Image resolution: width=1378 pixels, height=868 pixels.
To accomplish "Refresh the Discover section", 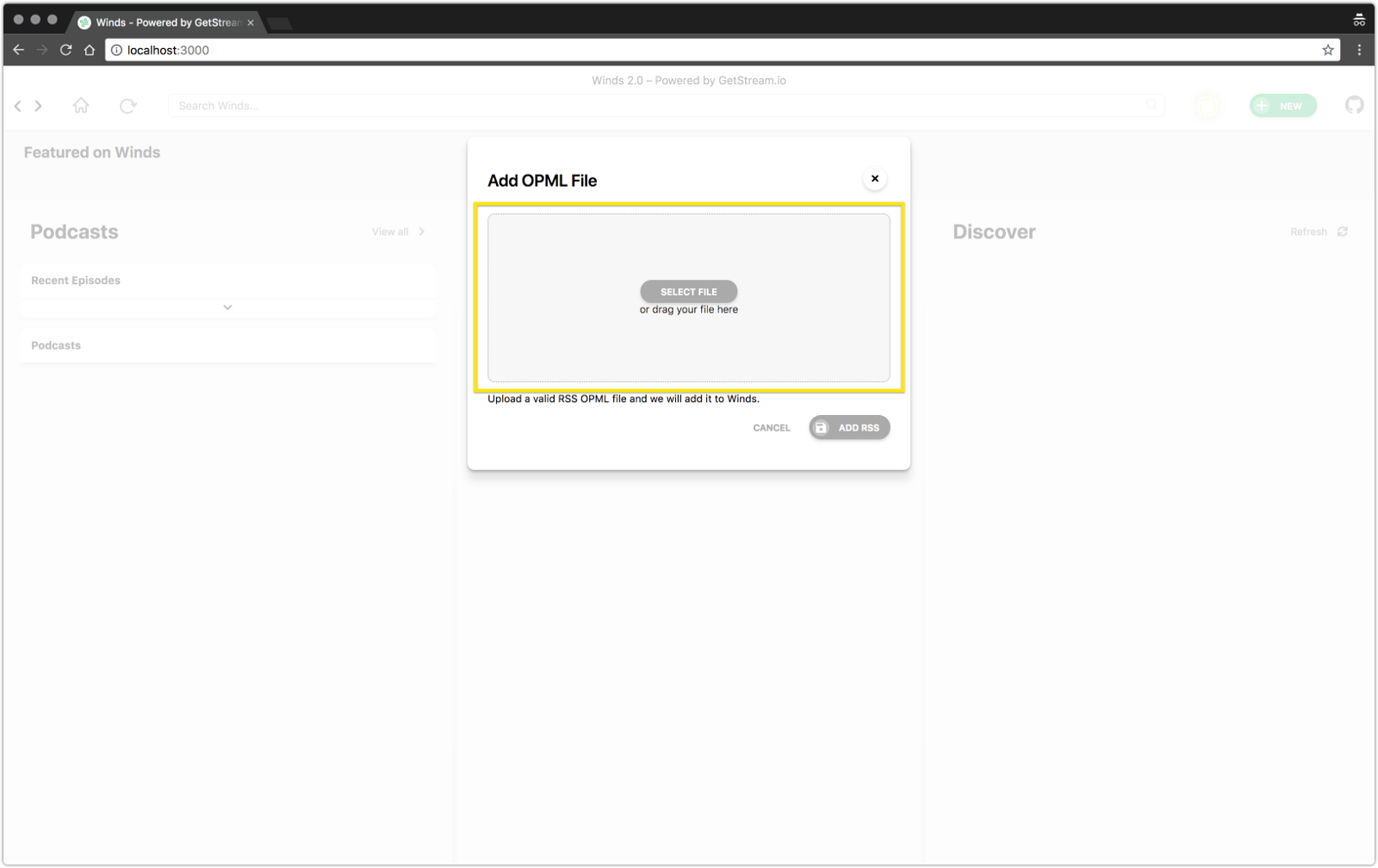I will (x=1319, y=232).
